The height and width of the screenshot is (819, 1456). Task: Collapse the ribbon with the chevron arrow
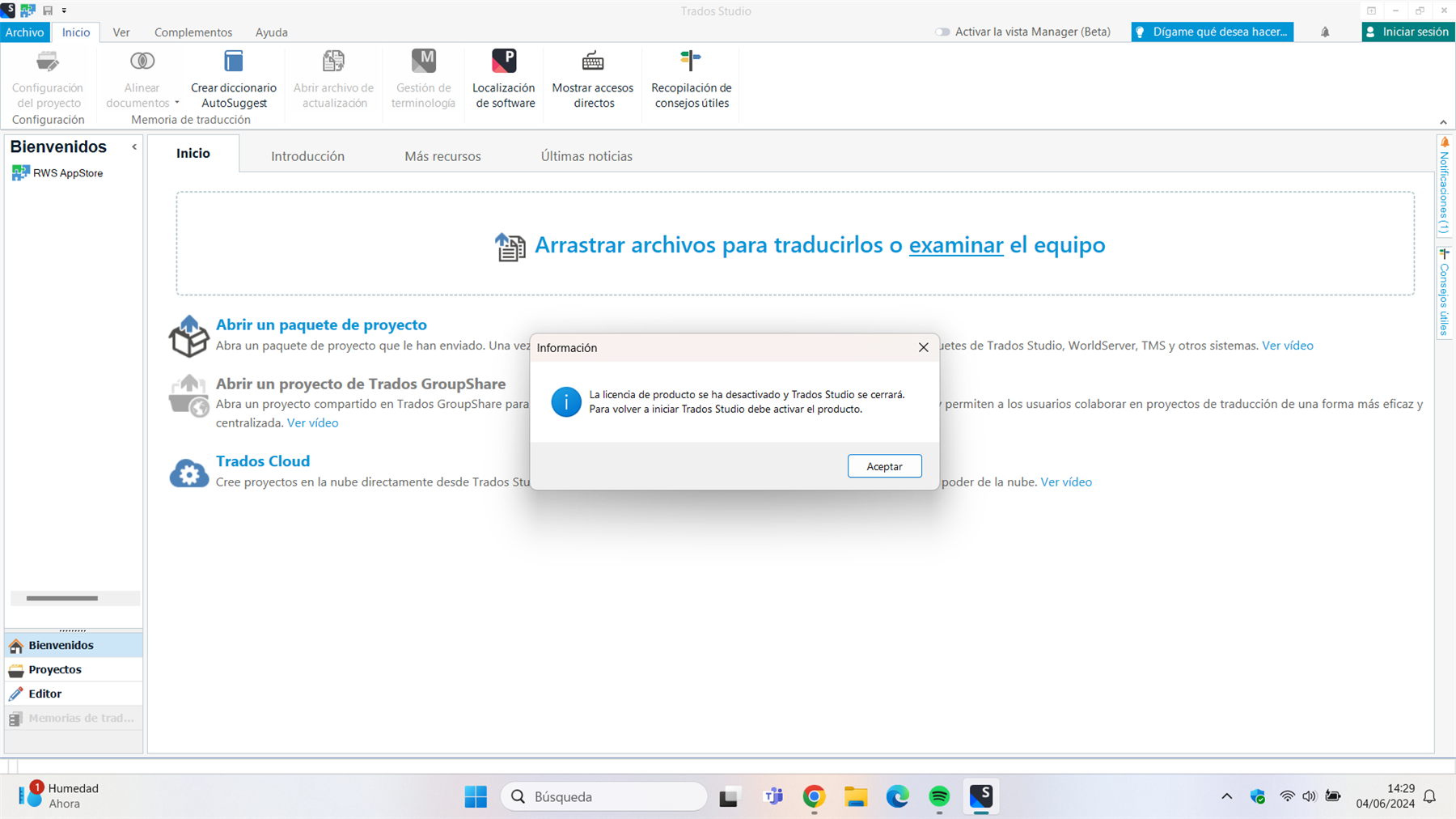1443,122
